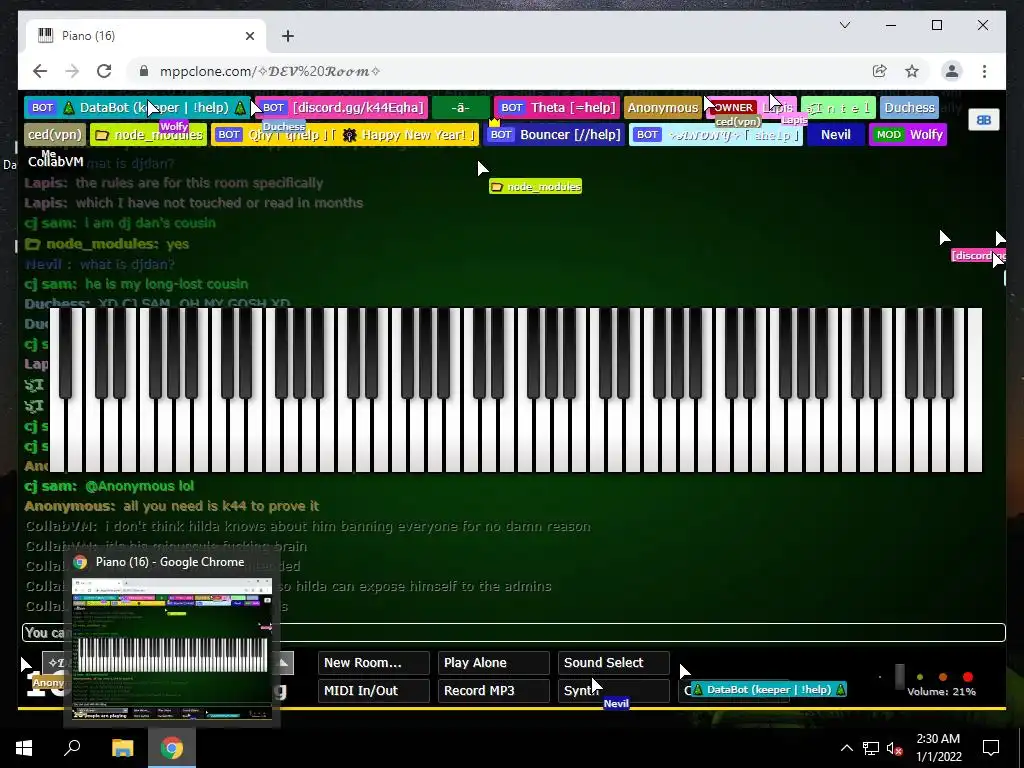Open Windows taskbar search

click(72, 748)
